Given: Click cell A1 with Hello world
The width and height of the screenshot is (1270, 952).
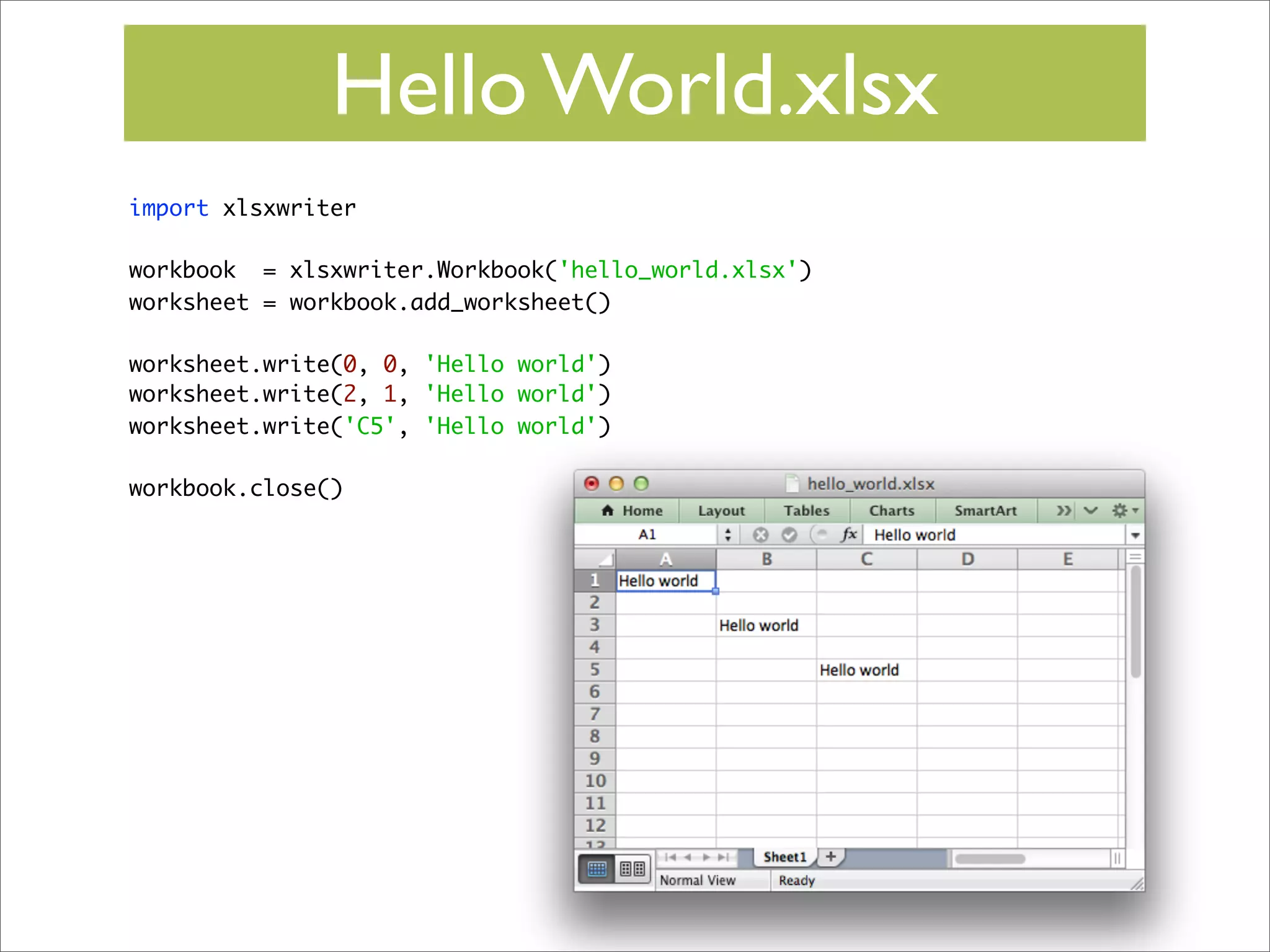Looking at the screenshot, I should click(666, 581).
